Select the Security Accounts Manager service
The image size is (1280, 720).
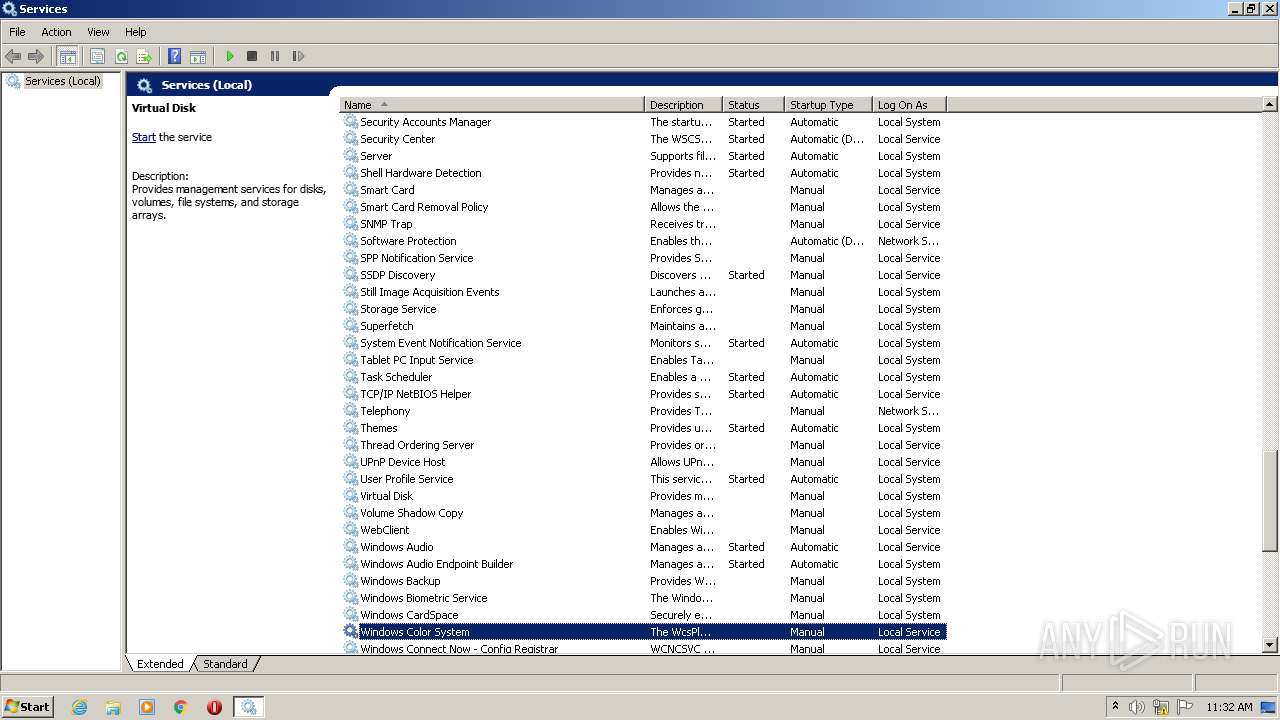pos(643,122)
